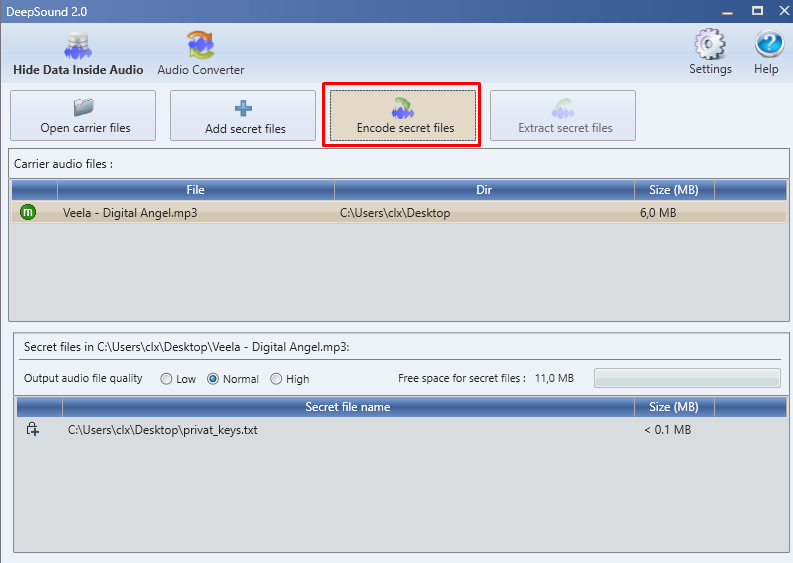793x563 pixels.
Task: Click the 11,0 MB free space value
Action: pos(554,378)
